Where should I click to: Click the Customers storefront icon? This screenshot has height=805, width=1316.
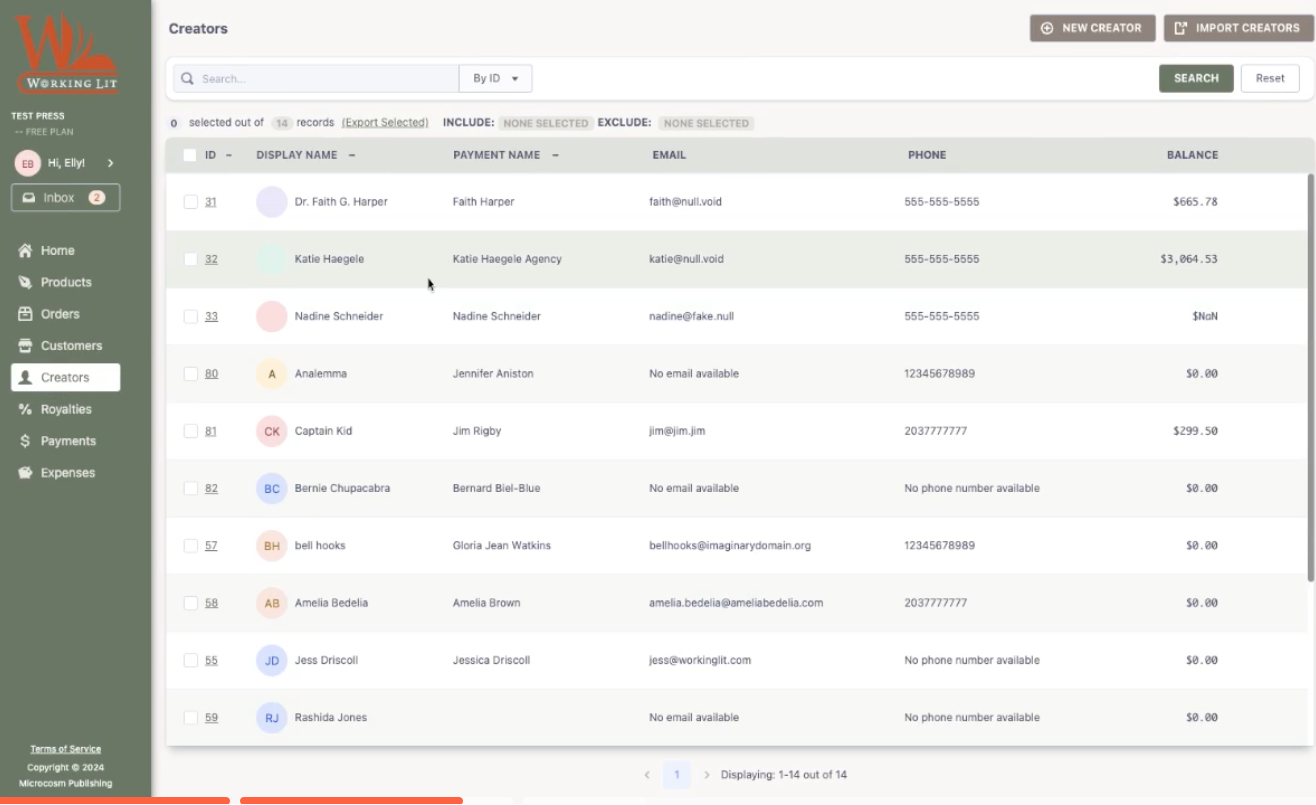(25, 346)
